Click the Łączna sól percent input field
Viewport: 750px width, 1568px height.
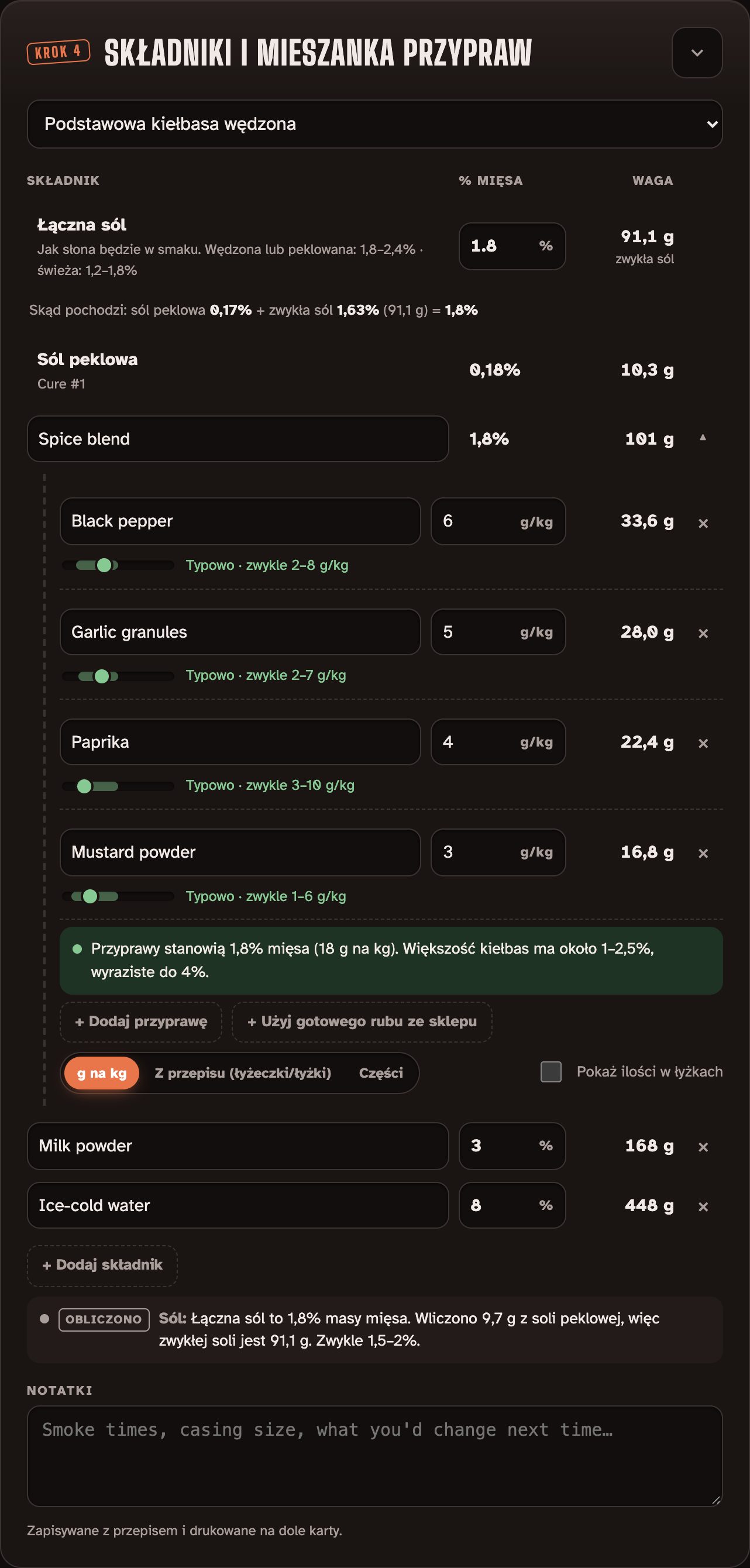pyautogui.click(x=512, y=246)
